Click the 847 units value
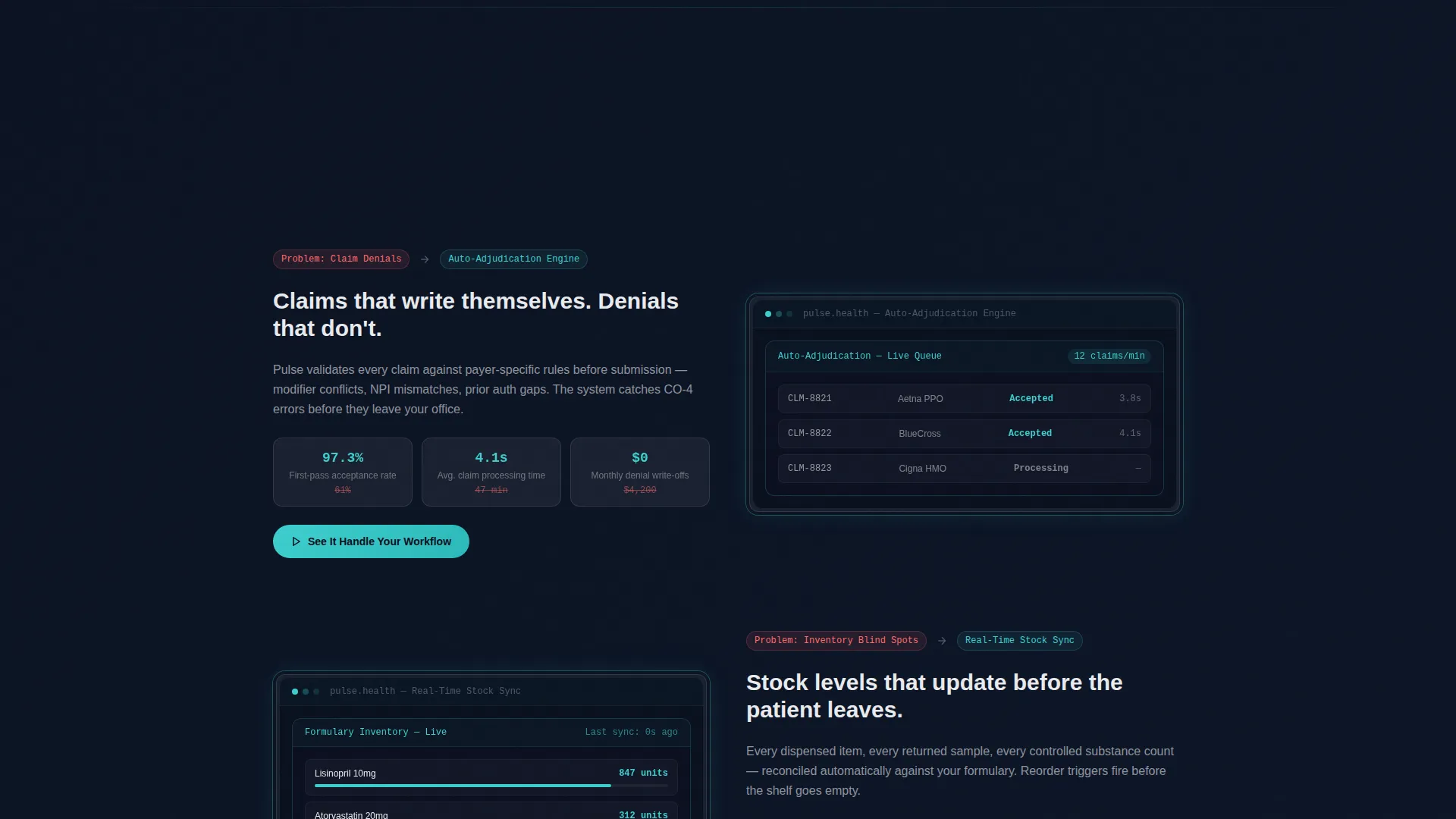The width and height of the screenshot is (1456, 819). pos(643,773)
